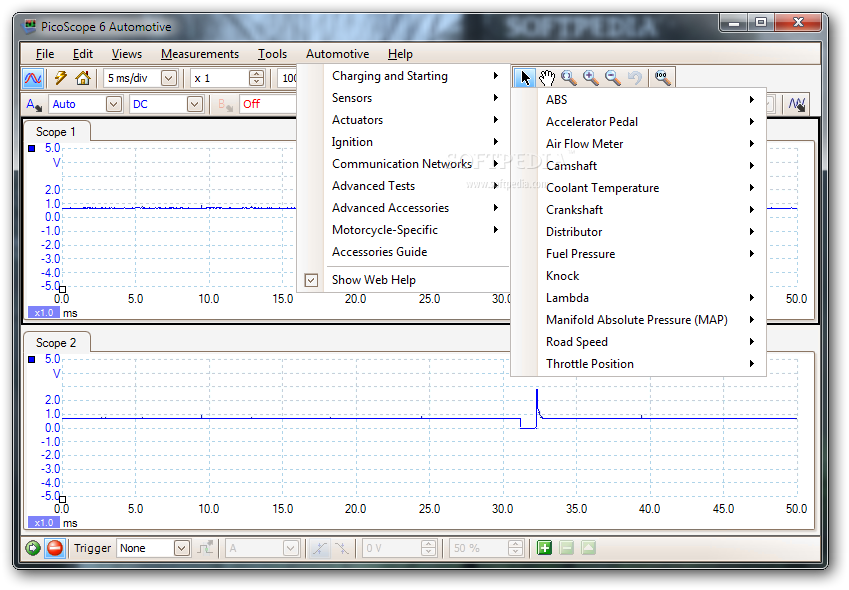Open the DC coupling dropdown
The image size is (849, 590).
click(195, 104)
